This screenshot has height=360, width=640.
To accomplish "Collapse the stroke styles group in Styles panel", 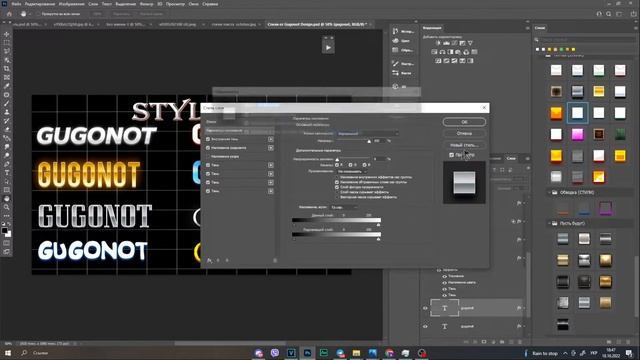I will tap(549, 192).
